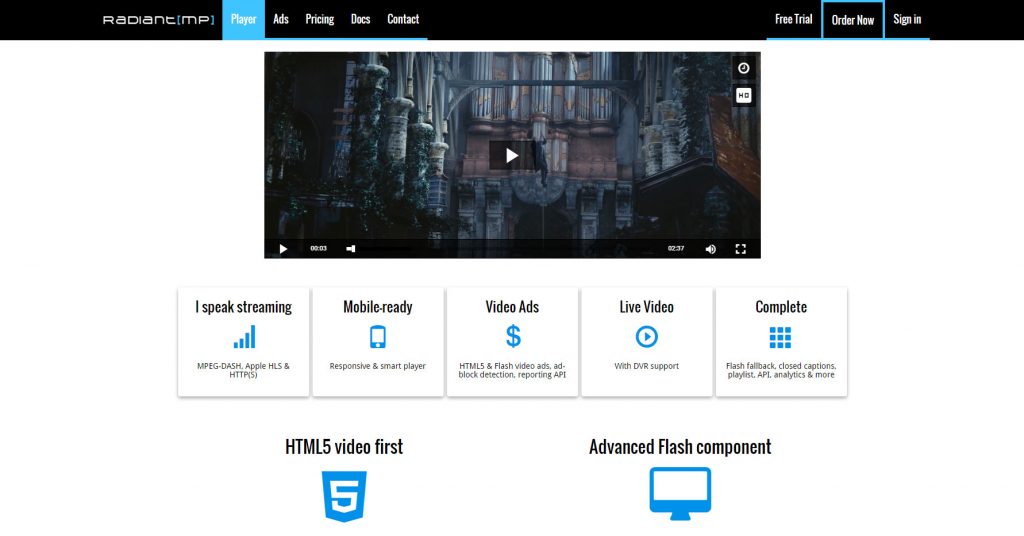The height and width of the screenshot is (536, 1024).
Task: Open the Contact page
Action: tap(403, 20)
